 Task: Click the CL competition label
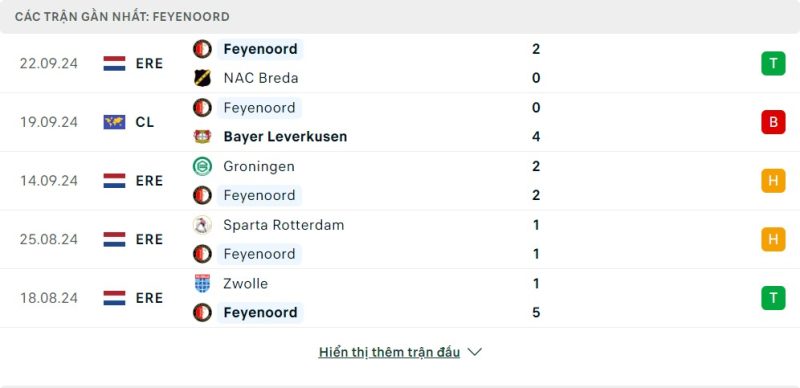[145, 122]
